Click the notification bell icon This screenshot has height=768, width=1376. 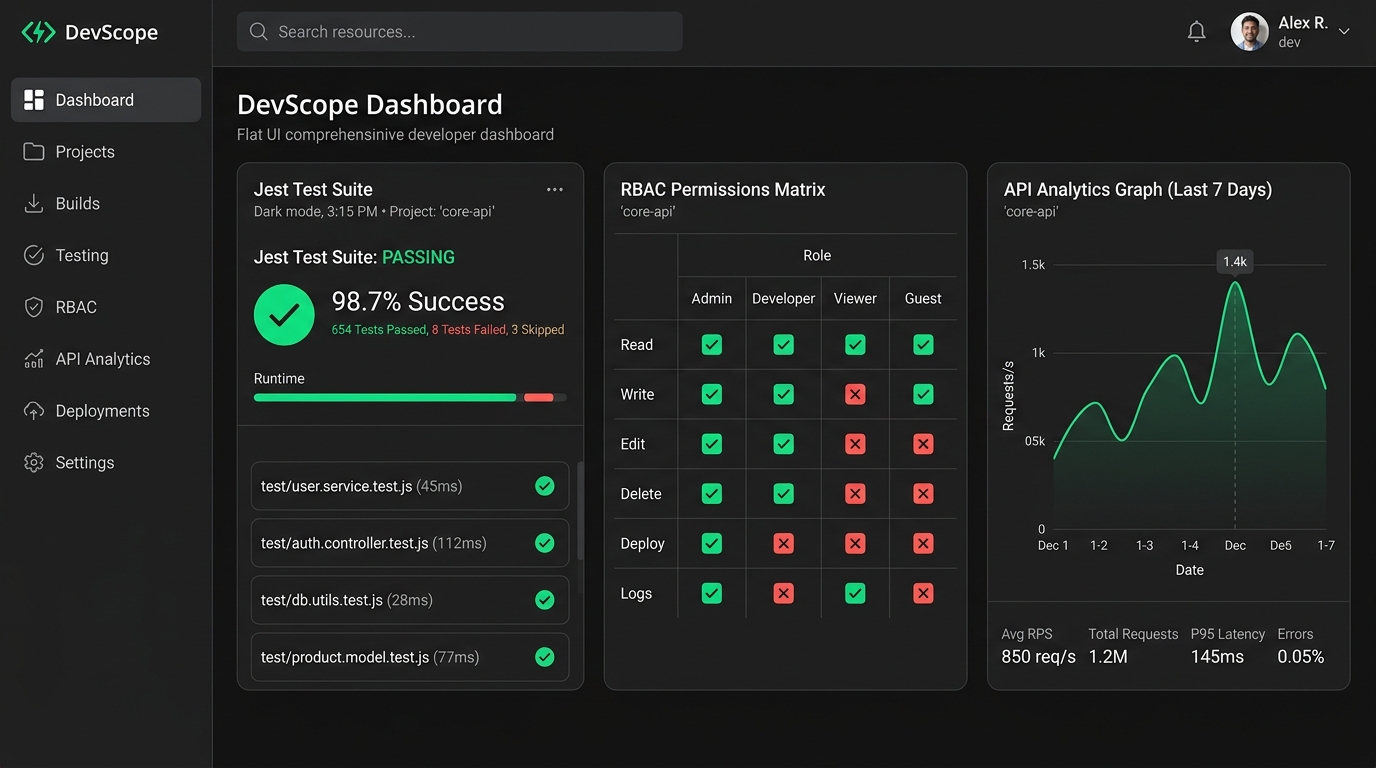coord(1196,32)
